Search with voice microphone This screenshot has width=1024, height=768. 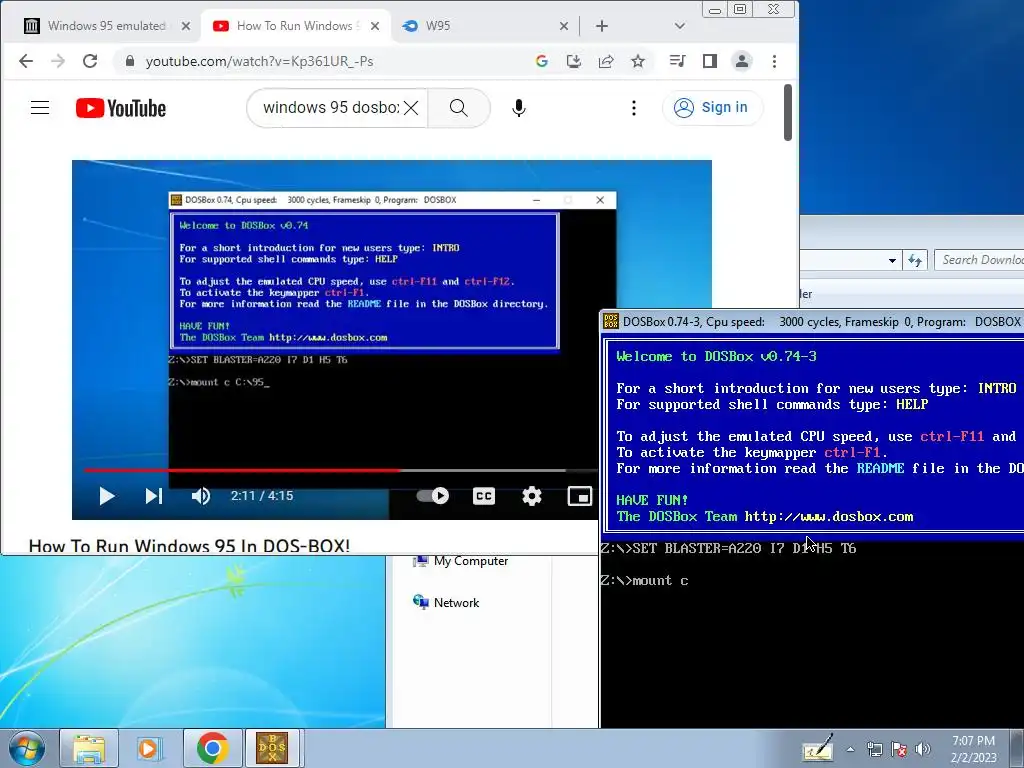pyautogui.click(x=519, y=108)
